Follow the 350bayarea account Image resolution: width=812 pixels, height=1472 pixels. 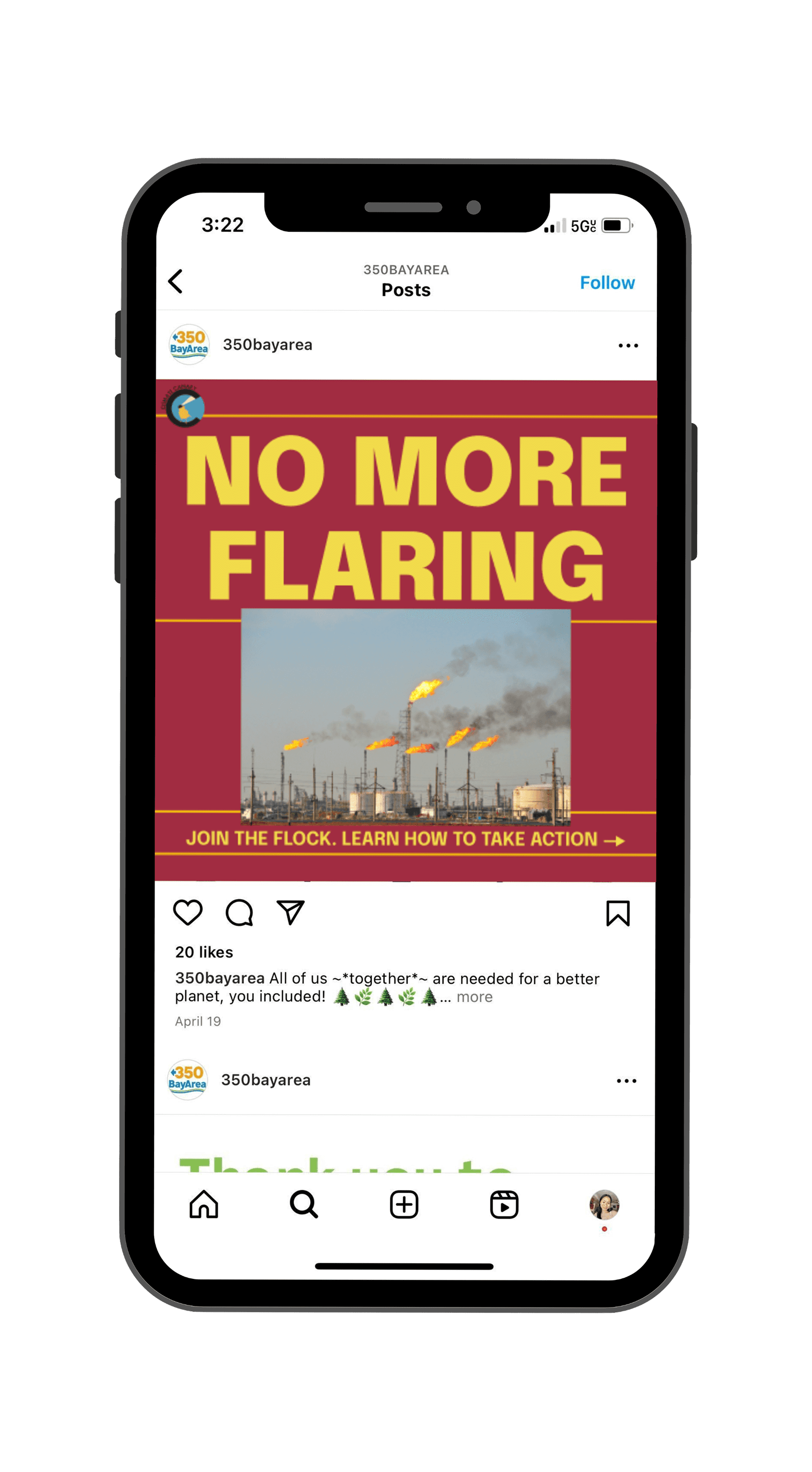pyautogui.click(x=607, y=282)
